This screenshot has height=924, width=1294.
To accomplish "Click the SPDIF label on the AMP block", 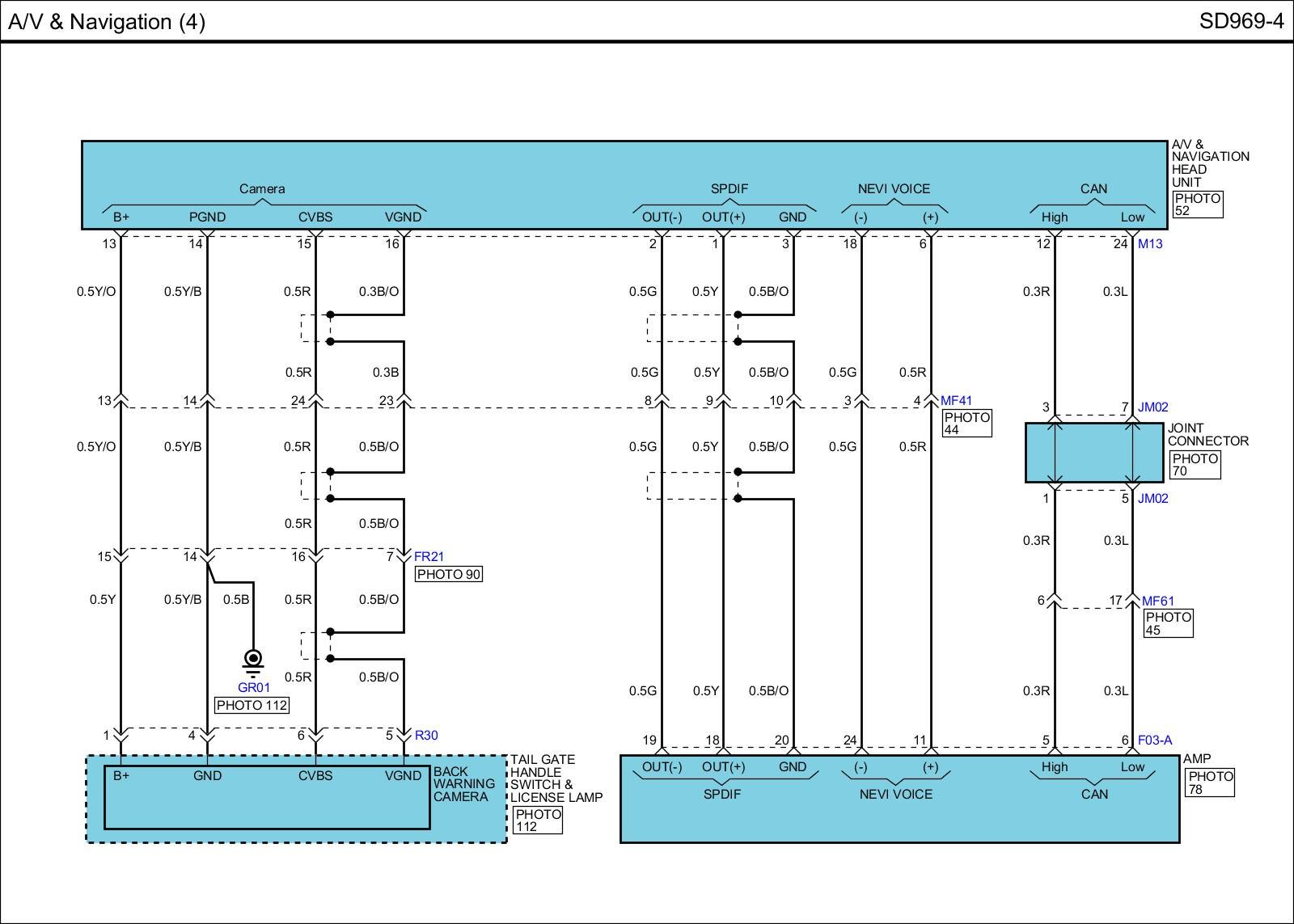I will pos(721,794).
